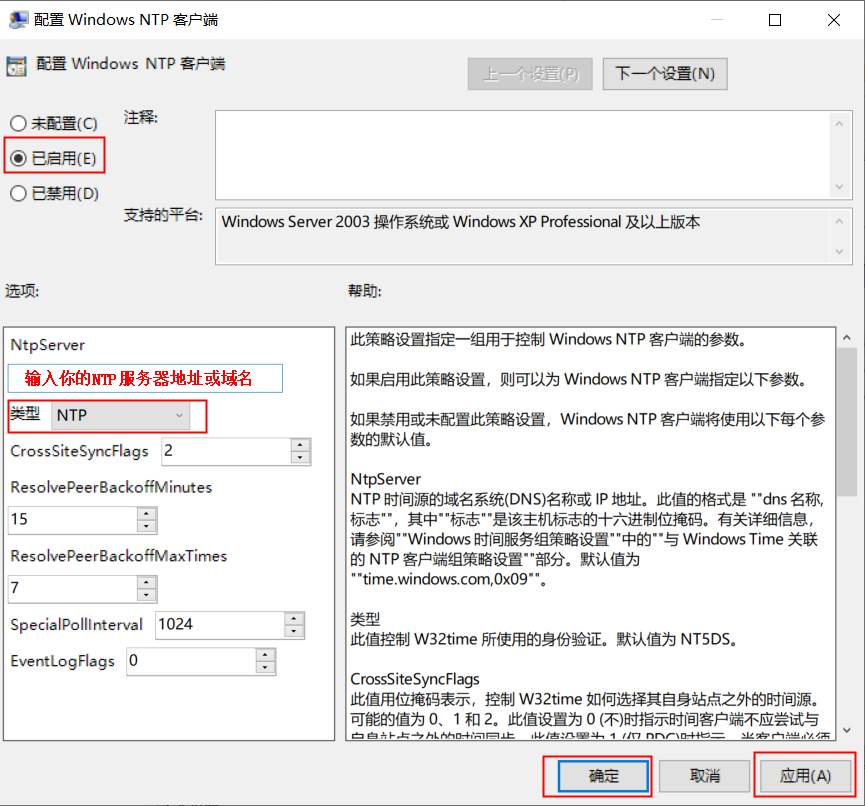
Task: Click the 取消 button
Action: click(x=707, y=776)
